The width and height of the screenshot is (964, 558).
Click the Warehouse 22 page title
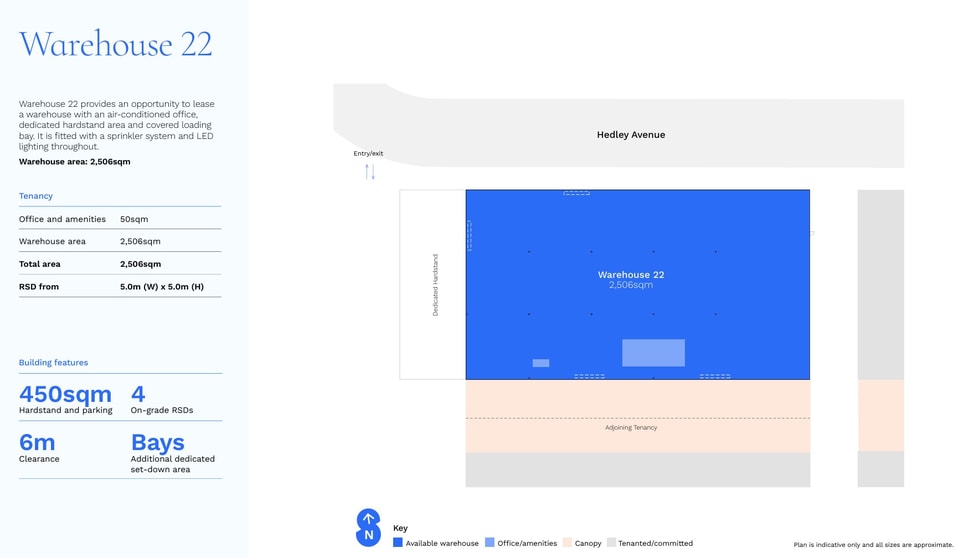point(116,44)
